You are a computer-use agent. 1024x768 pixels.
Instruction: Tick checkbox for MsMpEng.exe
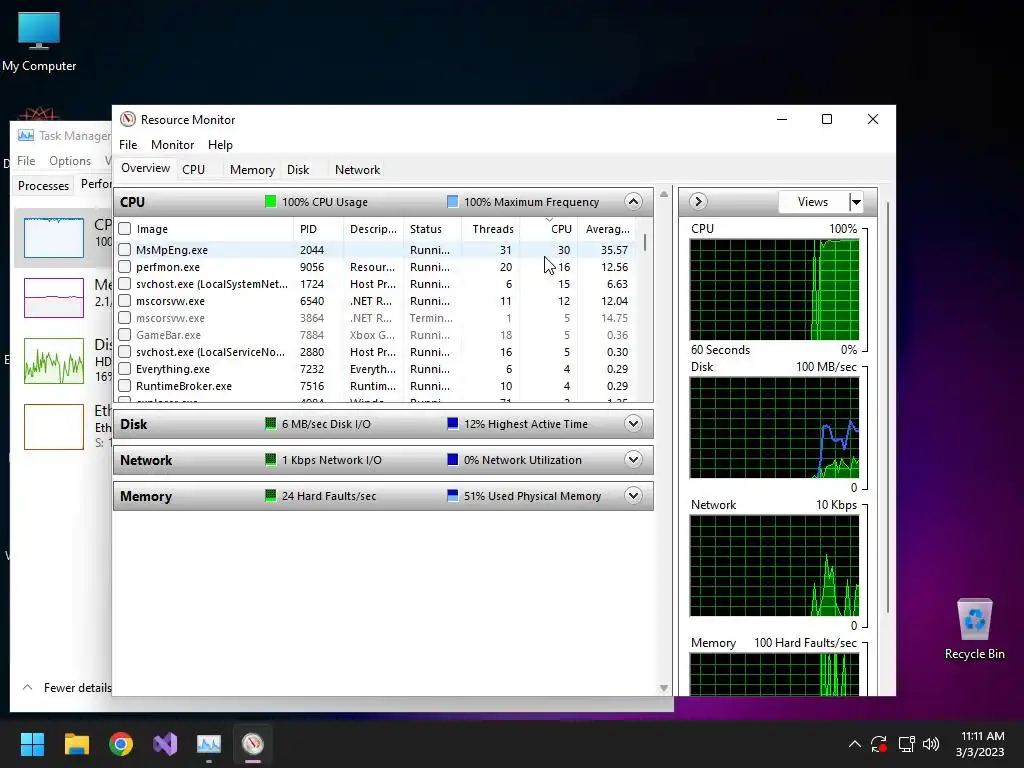(125, 249)
